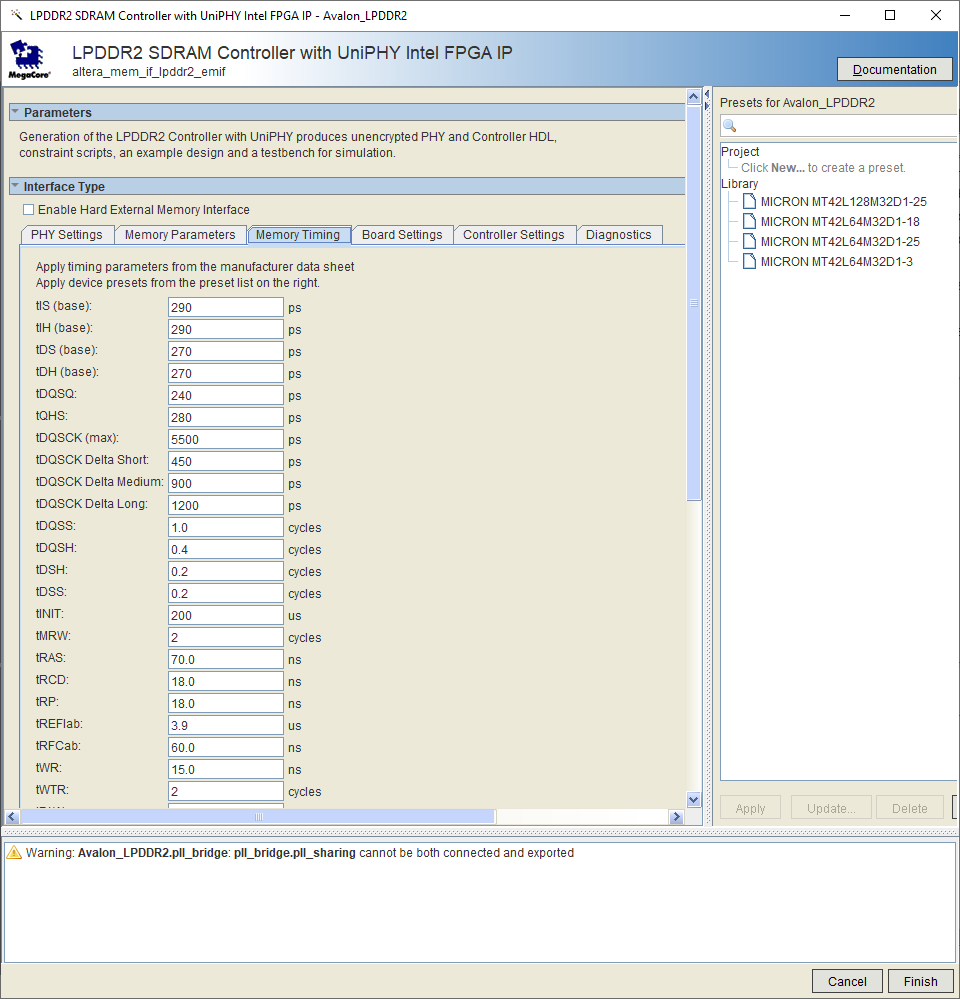
Task: Click the scroll-down arrow of the parameters pane
Action: pyautogui.click(x=694, y=799)
